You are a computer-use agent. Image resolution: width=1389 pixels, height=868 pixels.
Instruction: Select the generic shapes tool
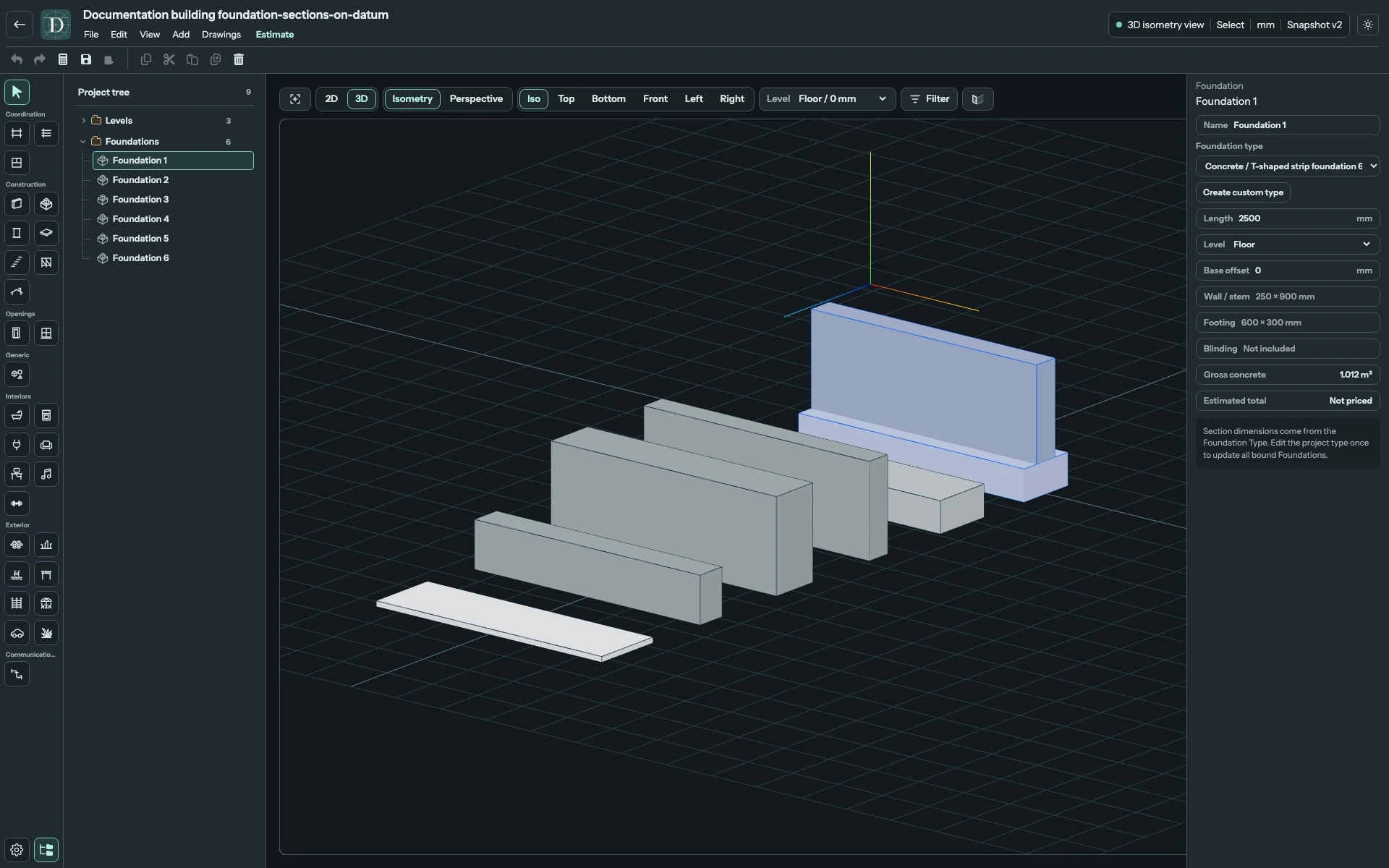click(x=17, y=375)
